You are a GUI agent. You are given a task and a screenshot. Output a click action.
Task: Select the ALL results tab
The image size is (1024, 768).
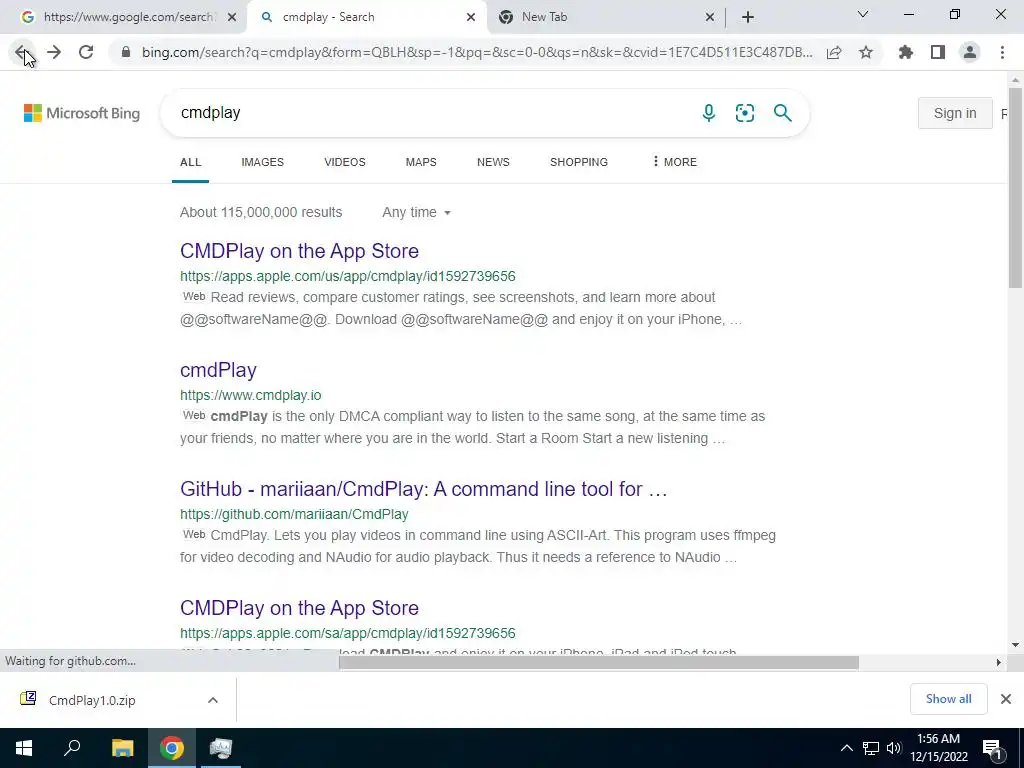[x=191, y=162]
